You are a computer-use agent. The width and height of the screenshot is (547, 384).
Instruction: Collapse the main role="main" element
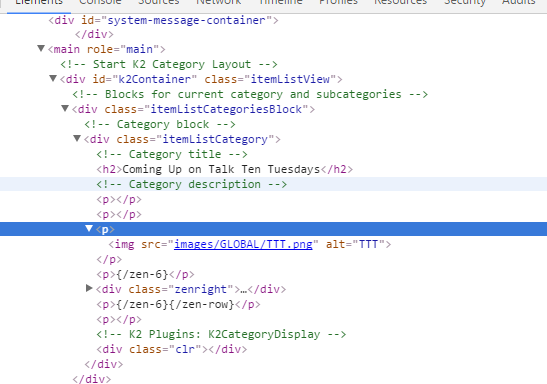click(41, 48)
